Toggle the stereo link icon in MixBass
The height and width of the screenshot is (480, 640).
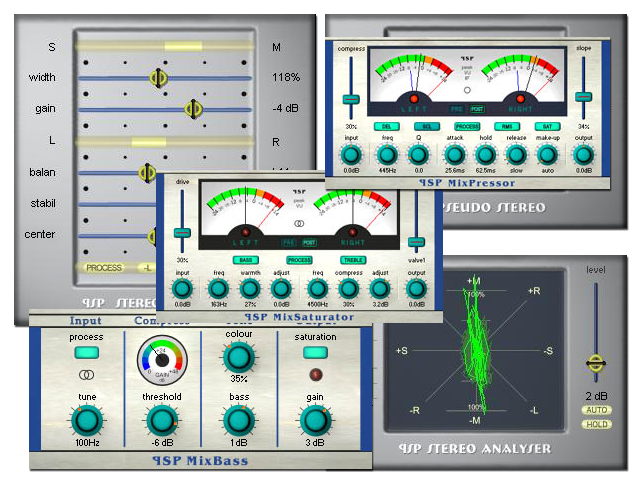87,374
